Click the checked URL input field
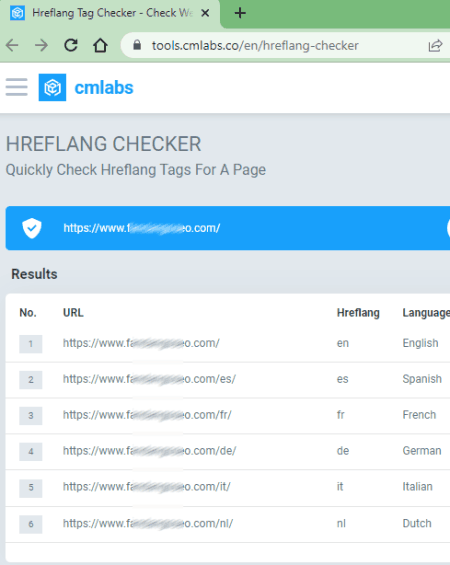 [x=252, y=228]
